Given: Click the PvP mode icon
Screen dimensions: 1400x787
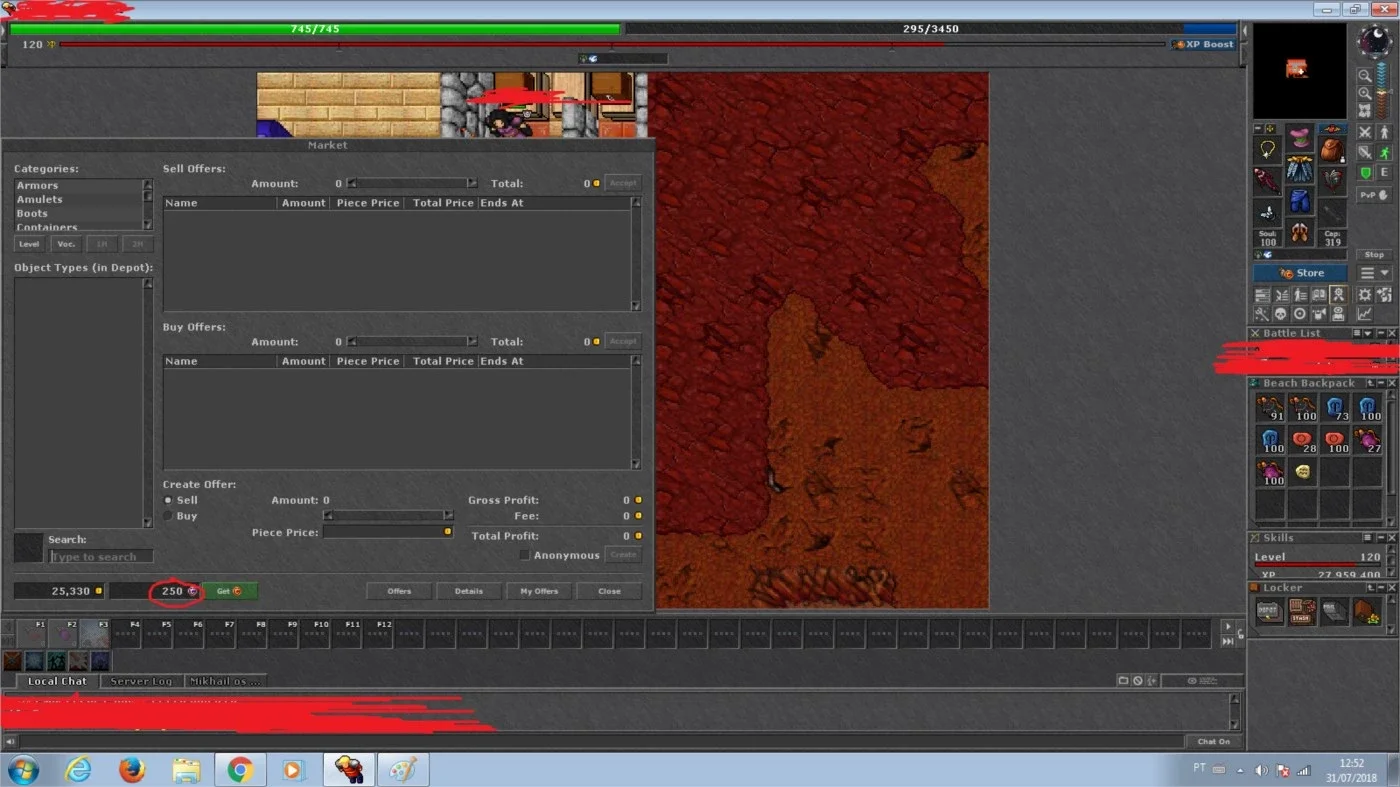Looking at the screenshot, I should pos(1374,195).
